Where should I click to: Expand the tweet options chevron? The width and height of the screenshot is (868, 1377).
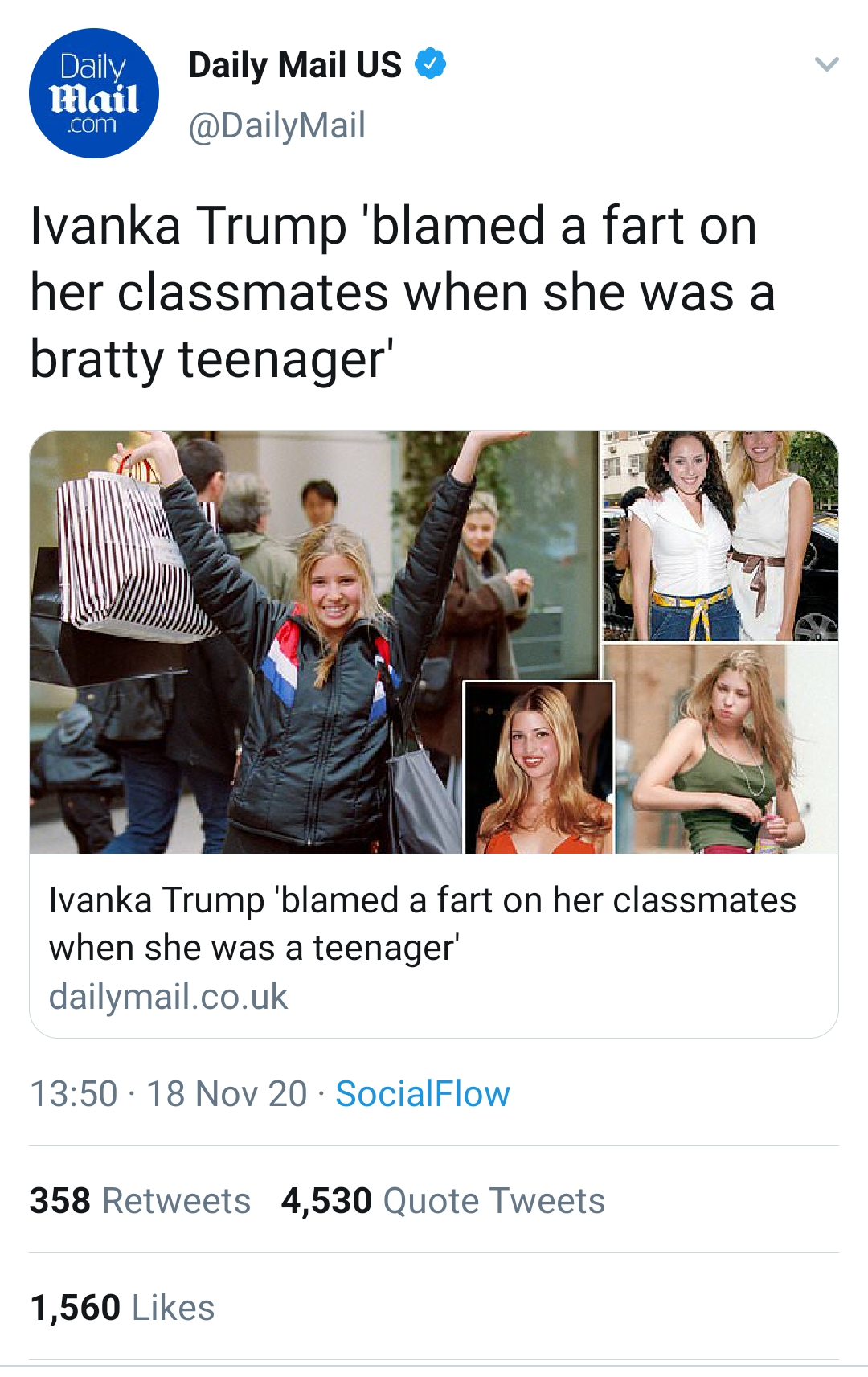tap(826, 64)
